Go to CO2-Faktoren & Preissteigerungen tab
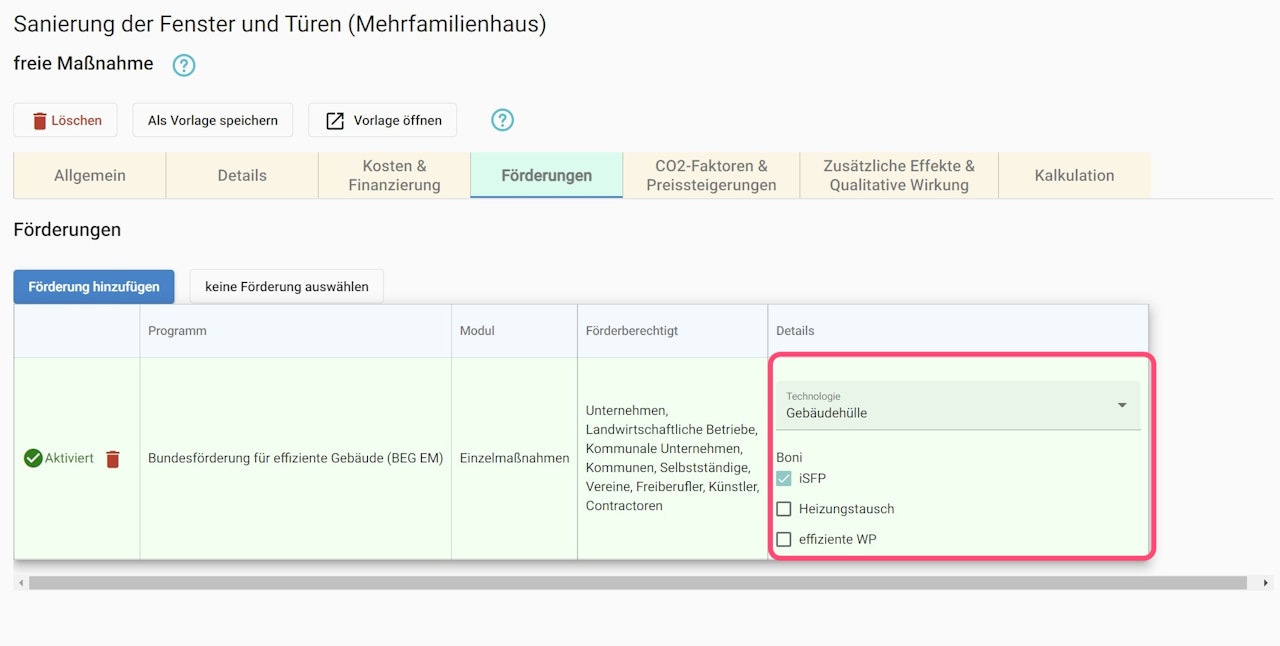Screen dimensions: 1280x646 (711, 176)
